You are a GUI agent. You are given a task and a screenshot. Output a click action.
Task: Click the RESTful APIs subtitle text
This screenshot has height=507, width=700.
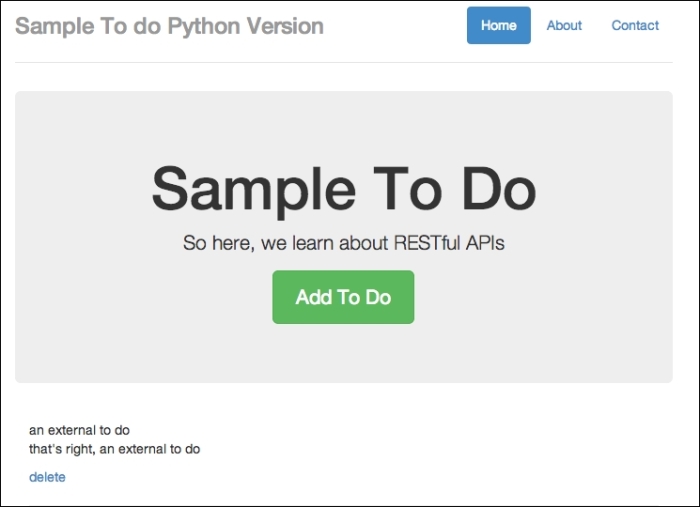pyautogui.click(x=343, y=242)
